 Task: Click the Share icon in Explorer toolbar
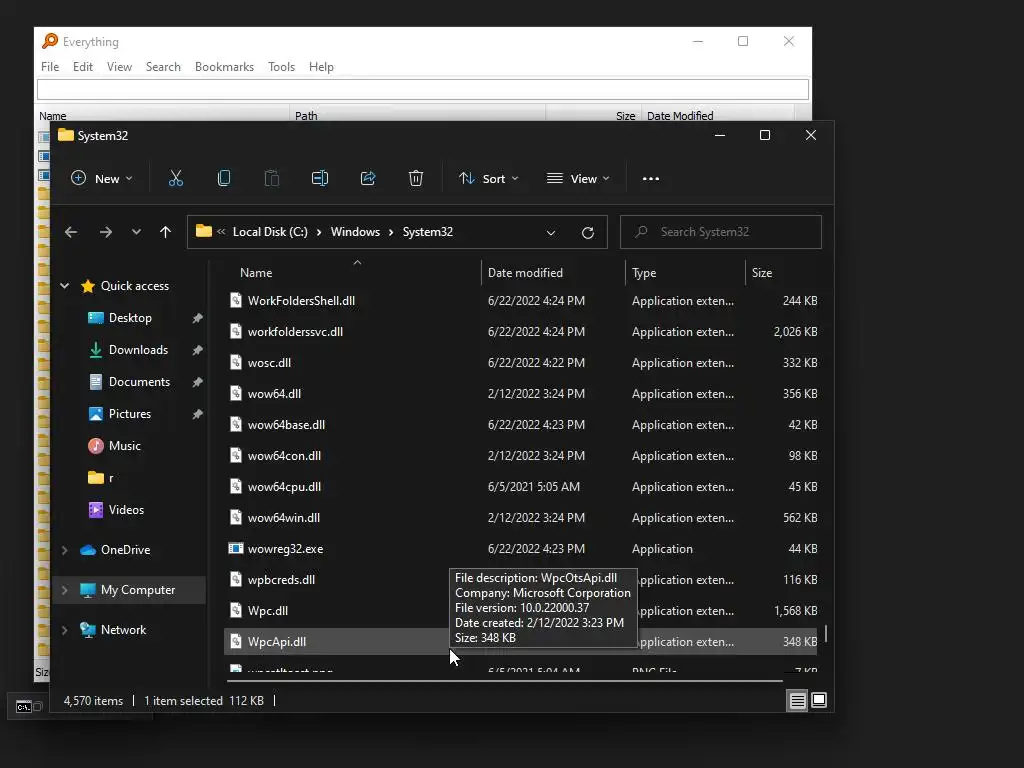(368, 178)
